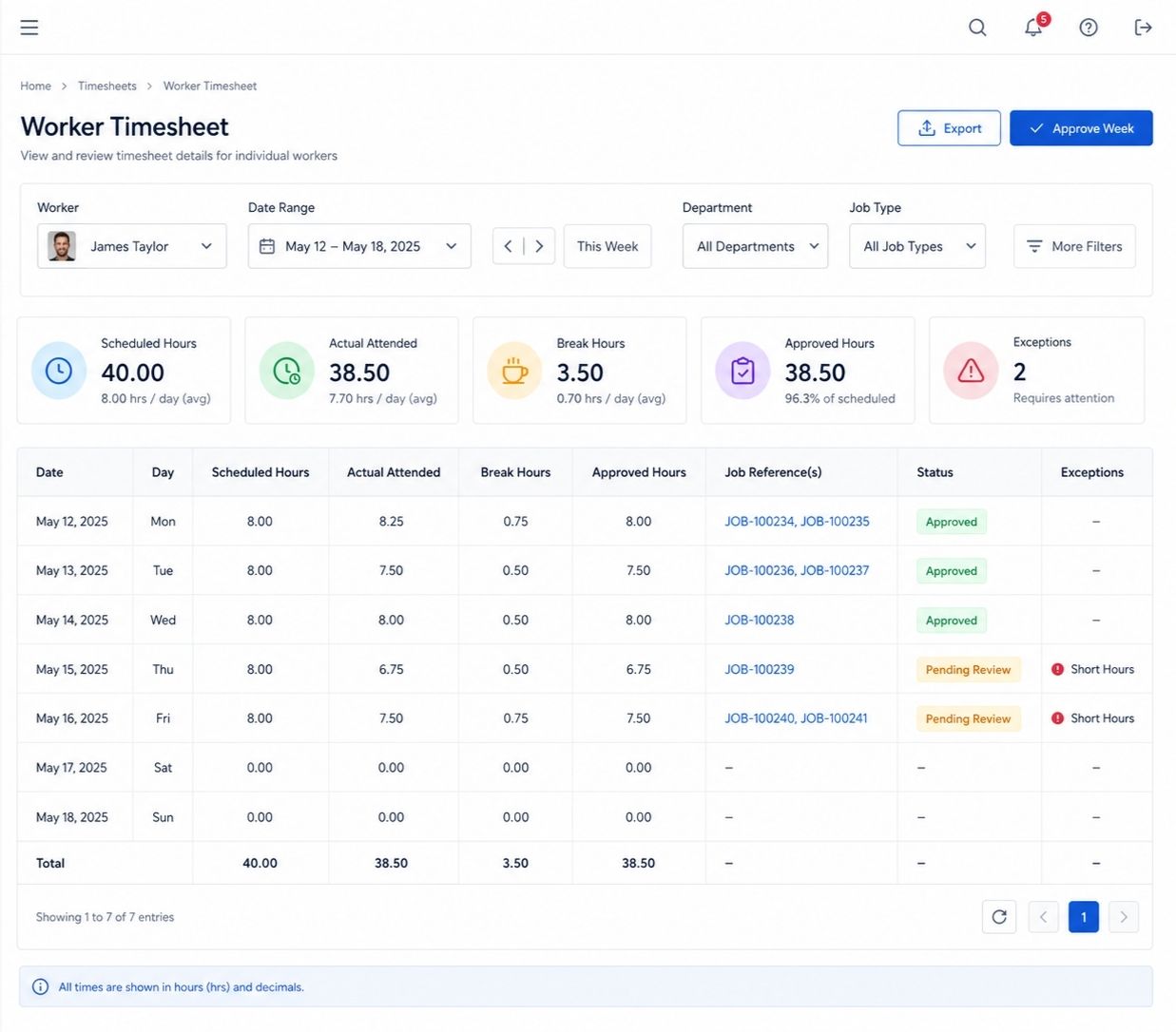Open the All Job Types dropdown

pos(917,246)
